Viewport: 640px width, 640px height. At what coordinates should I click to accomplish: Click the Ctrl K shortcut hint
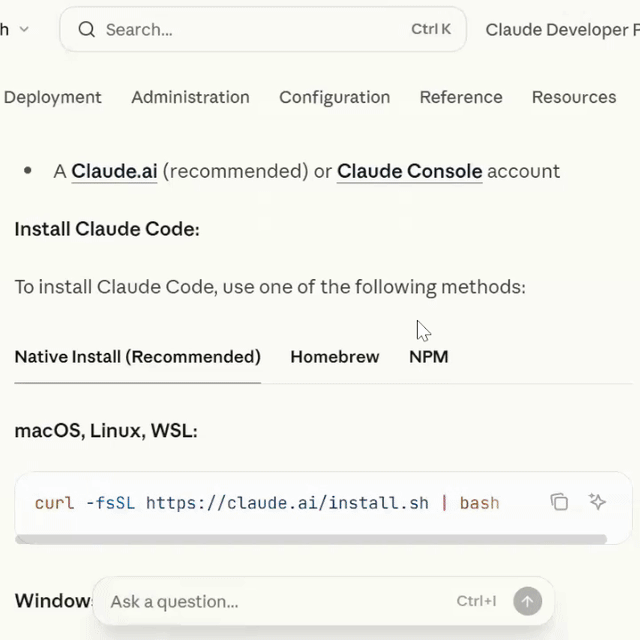431,29
